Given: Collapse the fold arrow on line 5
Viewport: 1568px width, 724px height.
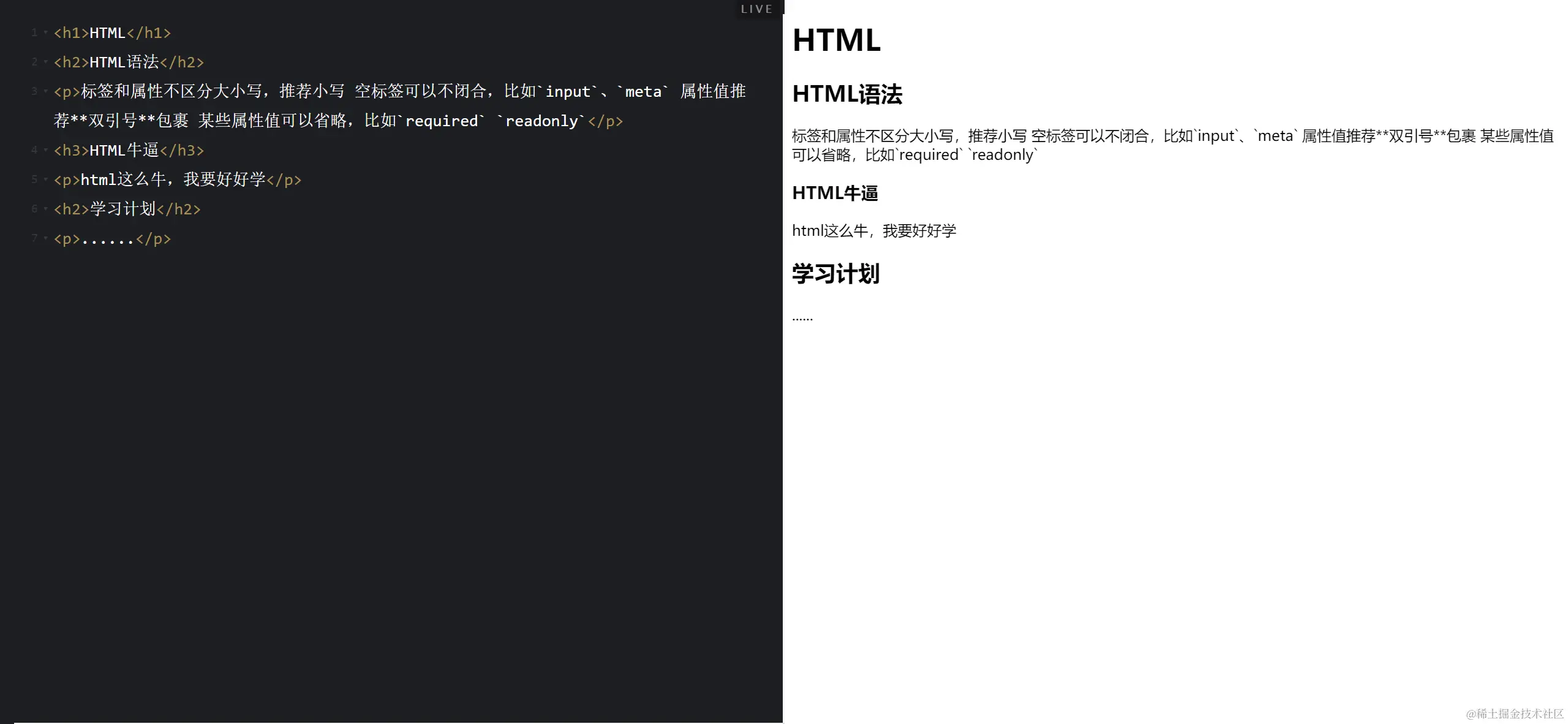Looking at the screenshot, I should (x=45, y=179).
